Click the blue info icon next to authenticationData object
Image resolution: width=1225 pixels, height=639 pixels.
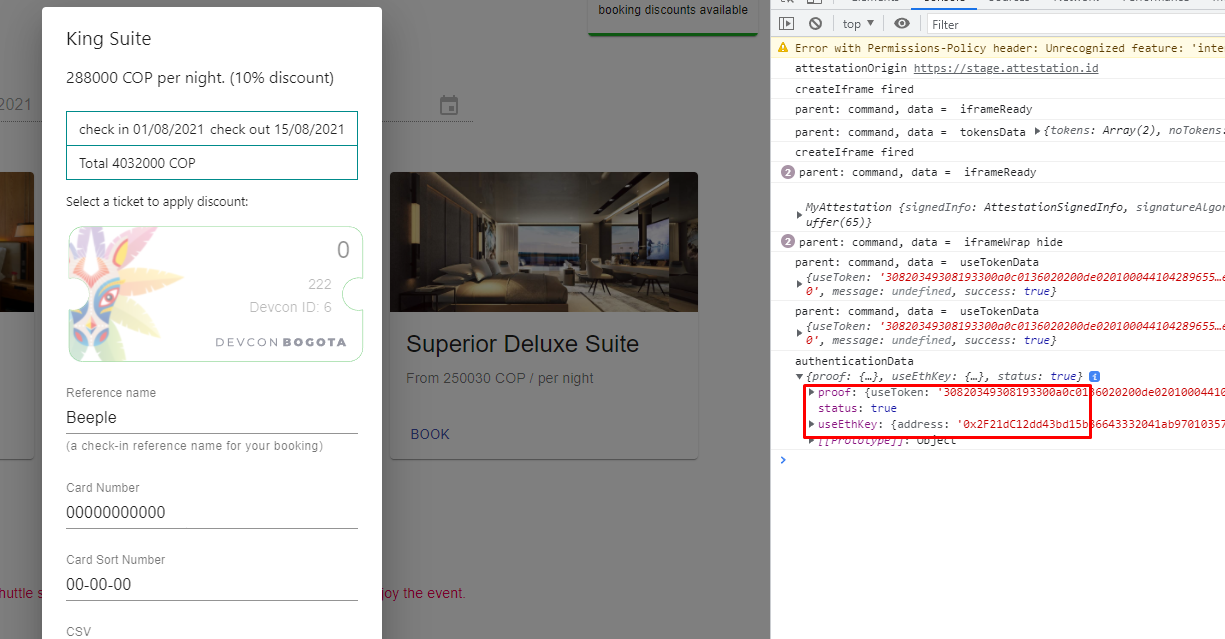1094,376
